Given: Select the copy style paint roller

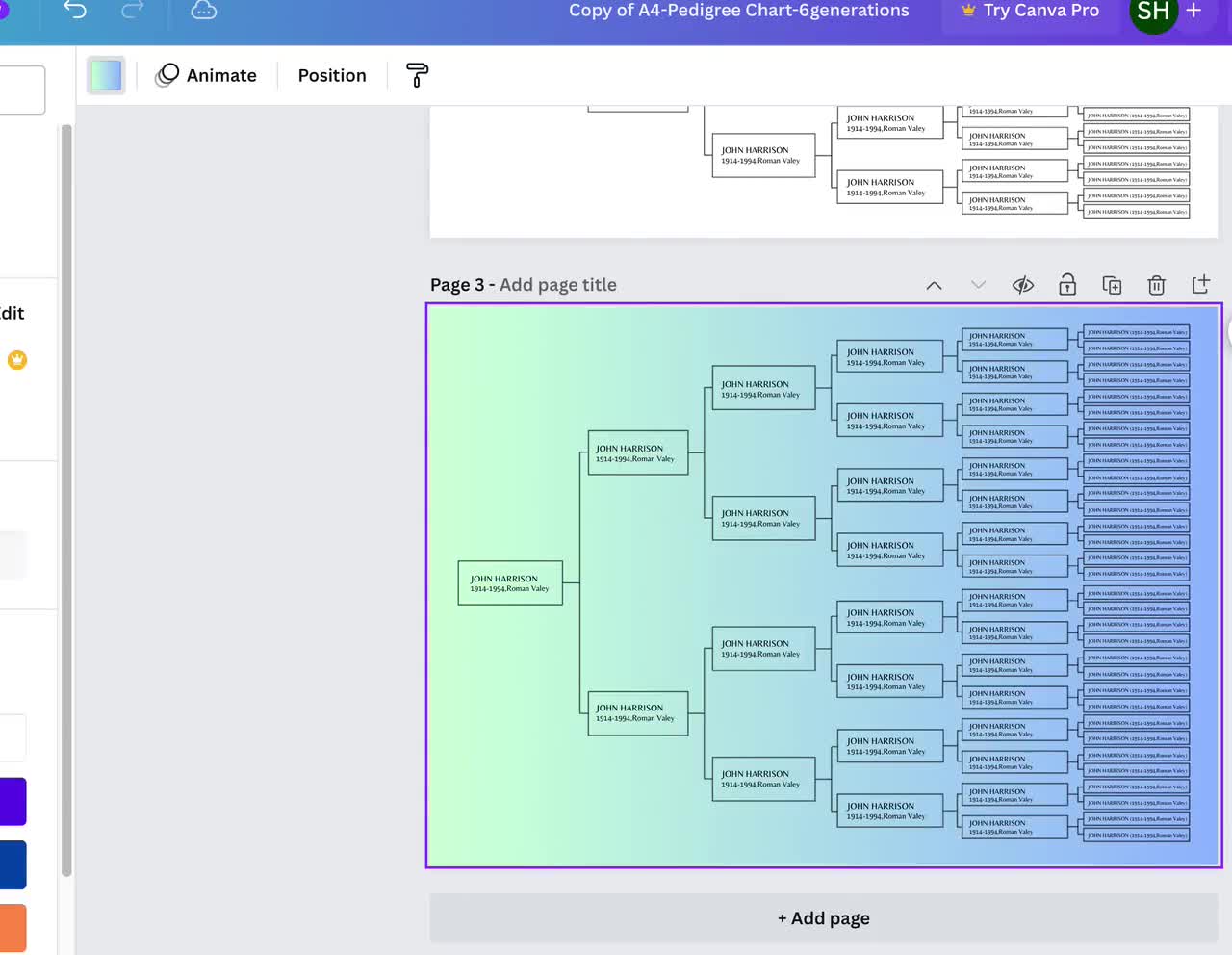Looking at the screenshot, I should 418,75.
